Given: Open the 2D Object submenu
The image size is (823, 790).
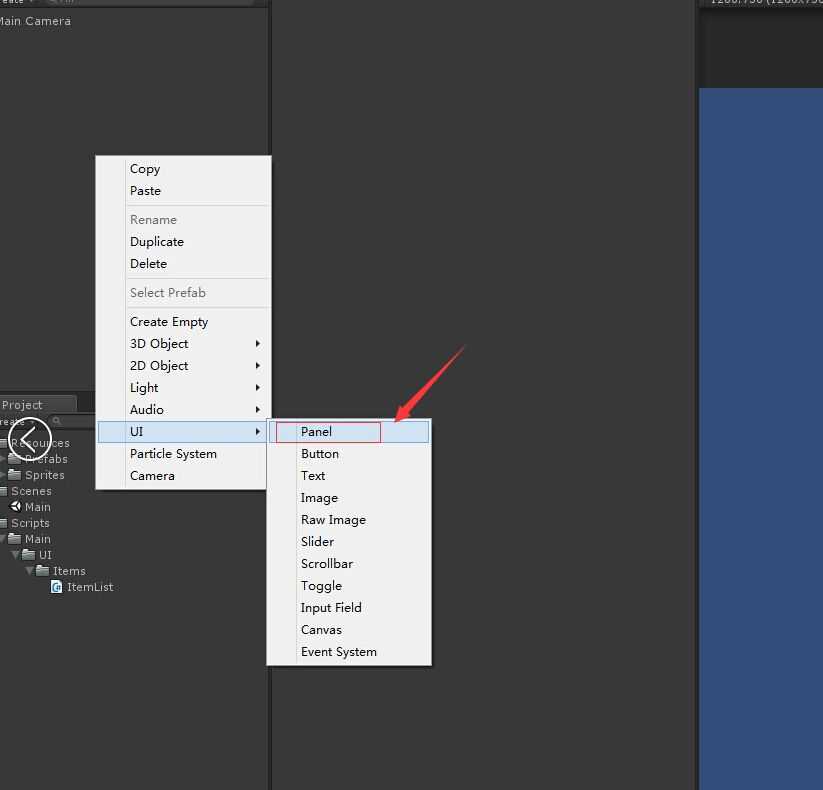Looking at the screenshot, I should point(184,366).
